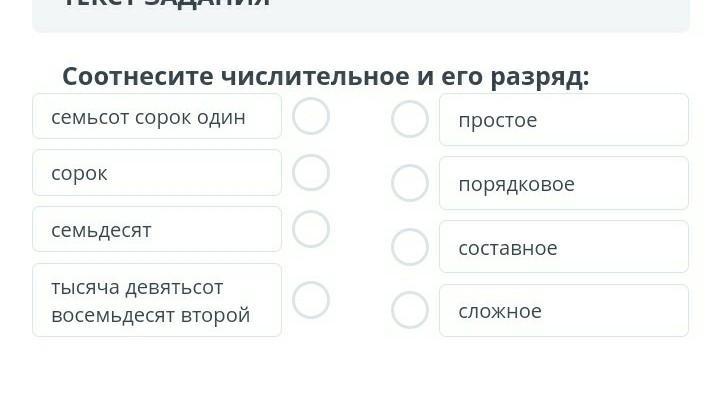Click the 'ТЕКСТ ЗАДАНИЯ' header title
This screenshot has width=720, height=419.
[166, 4]
